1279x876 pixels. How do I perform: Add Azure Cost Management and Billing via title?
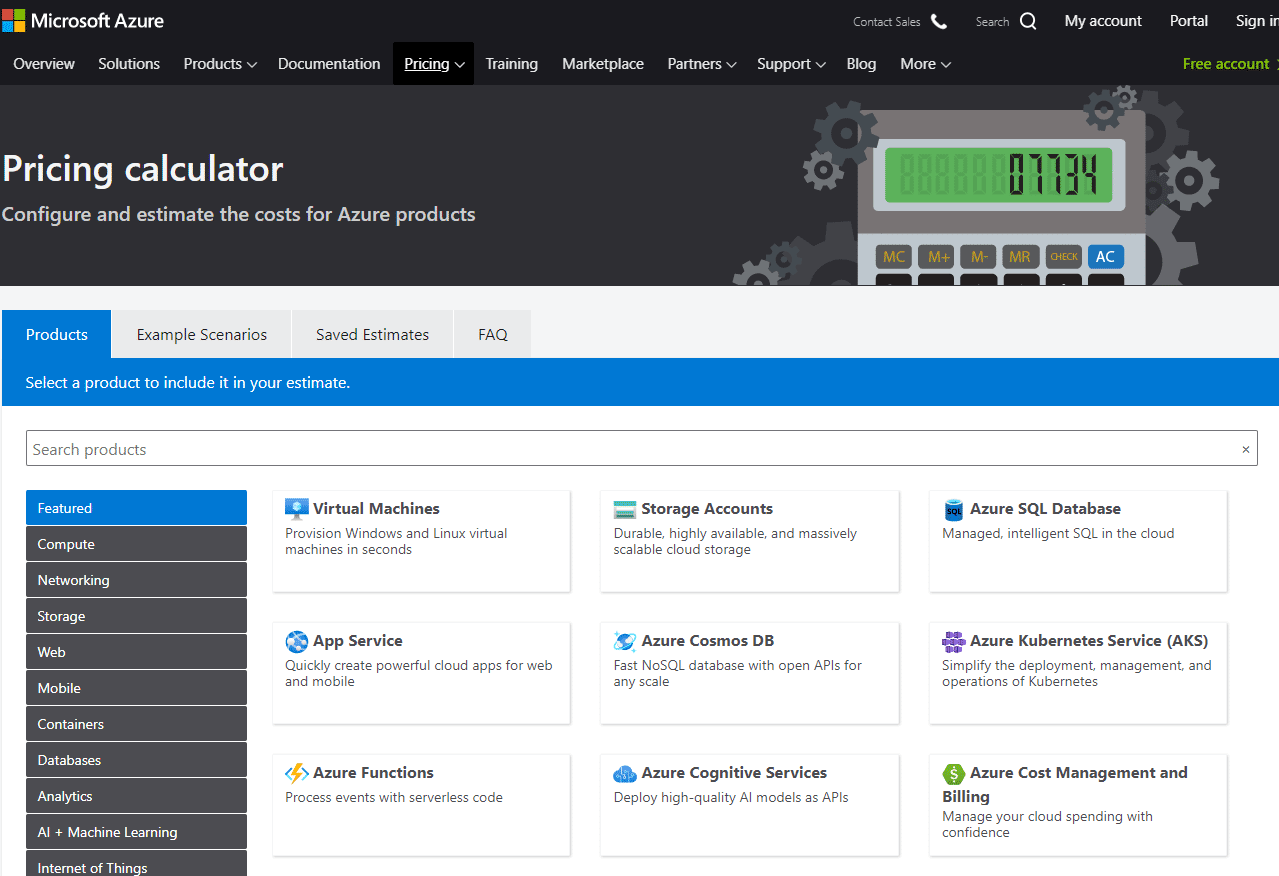tap(1065, 785)
